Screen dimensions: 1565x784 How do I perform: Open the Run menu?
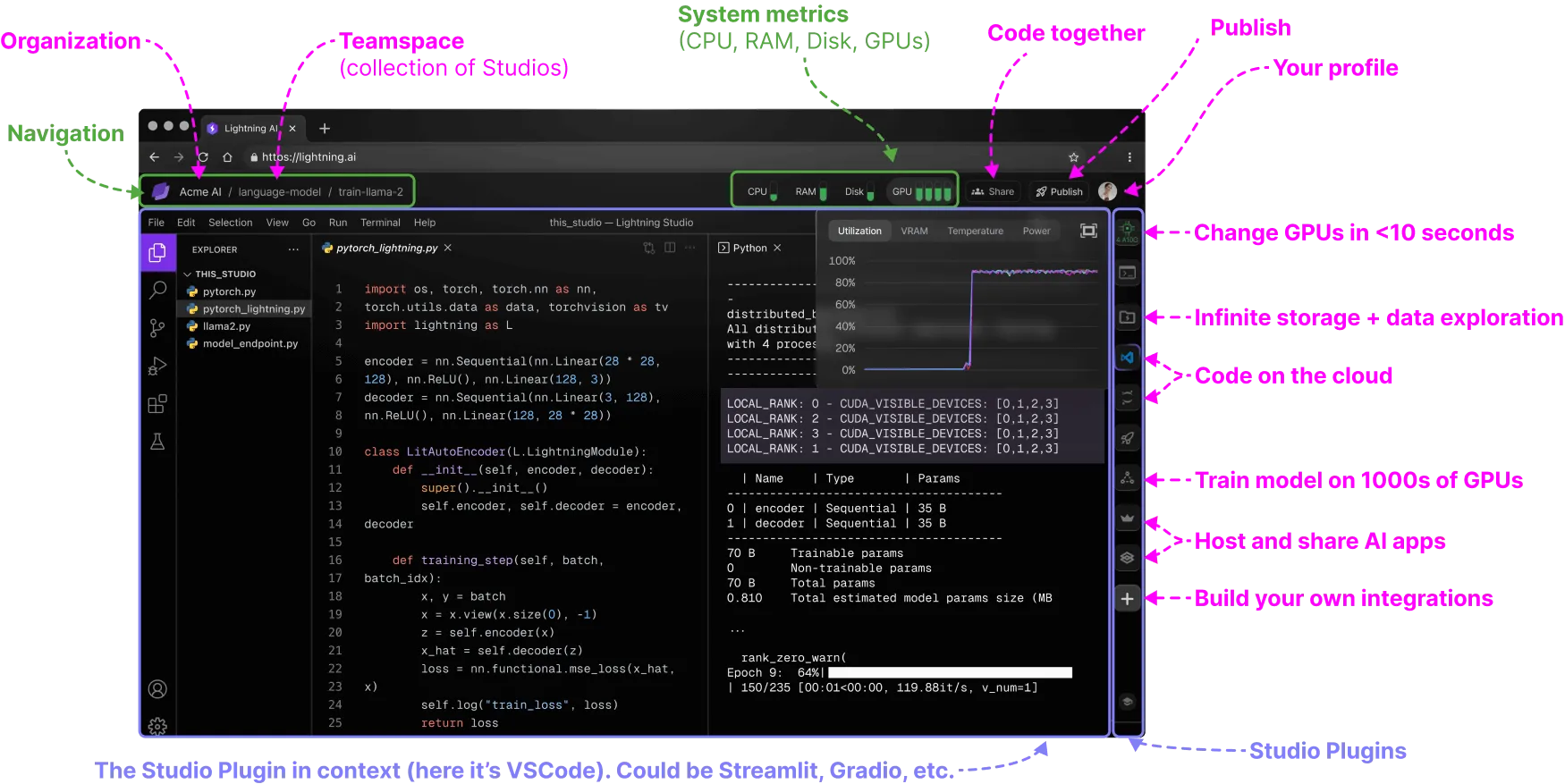coord(338,223)
